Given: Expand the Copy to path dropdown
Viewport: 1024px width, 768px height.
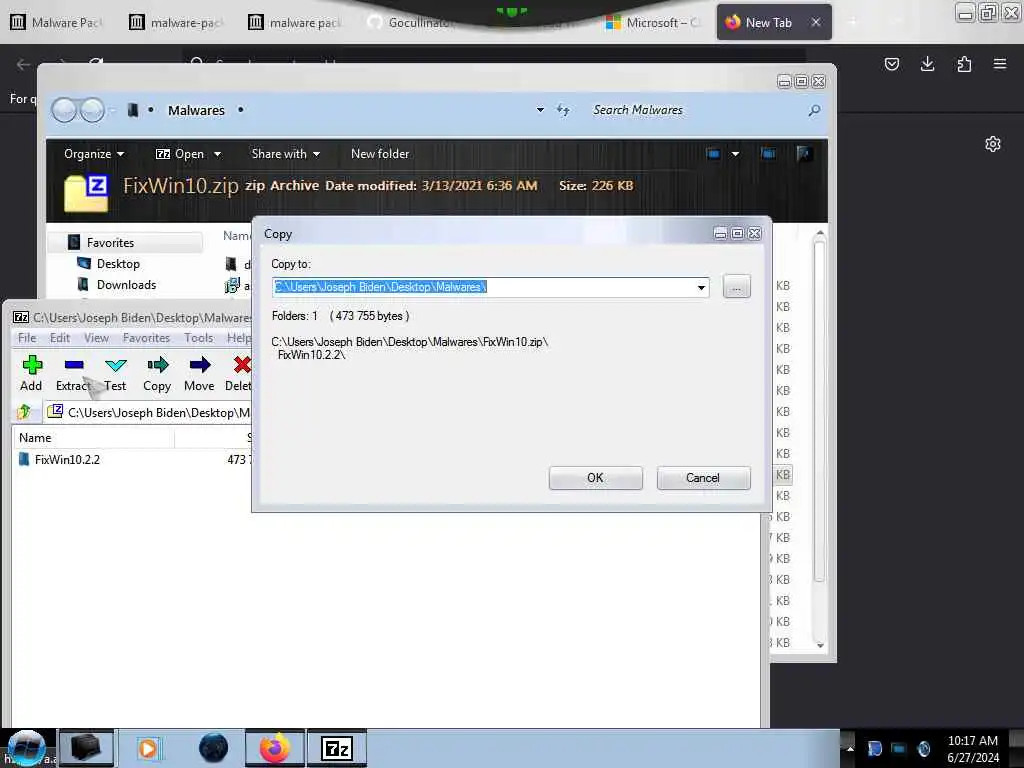Looking at the screenshot, I should pyautogui.click(x=701, y=287).
